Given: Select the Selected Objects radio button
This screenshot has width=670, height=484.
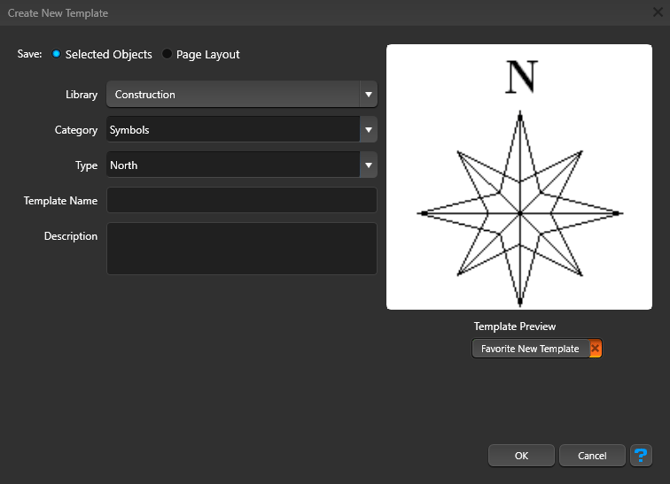Looking at the screenshot, I should click(56, 54).
